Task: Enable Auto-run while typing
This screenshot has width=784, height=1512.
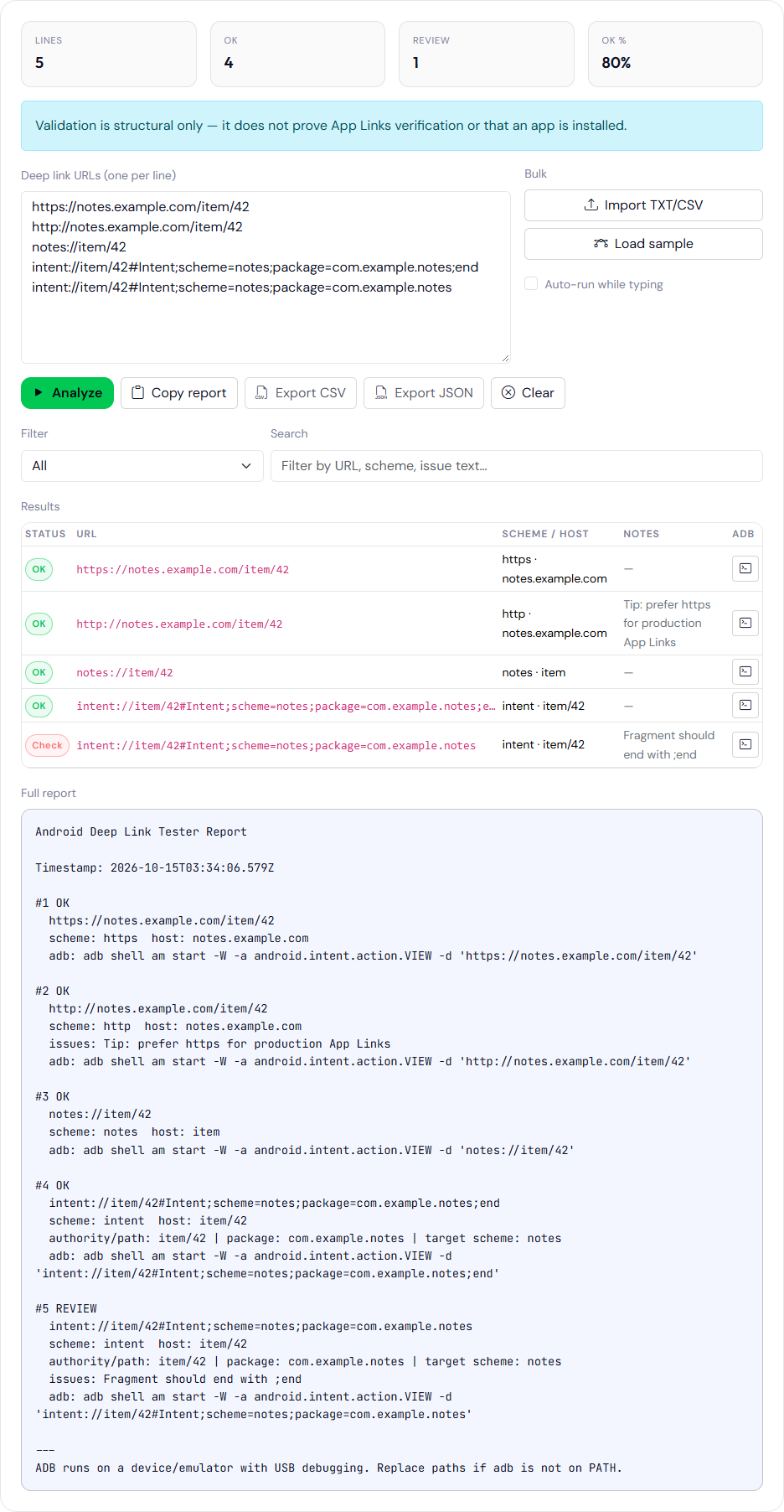Action: tap(531, 284)
